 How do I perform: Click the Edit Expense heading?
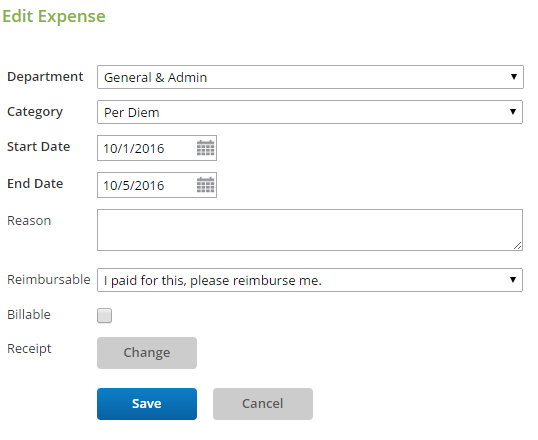54,16
